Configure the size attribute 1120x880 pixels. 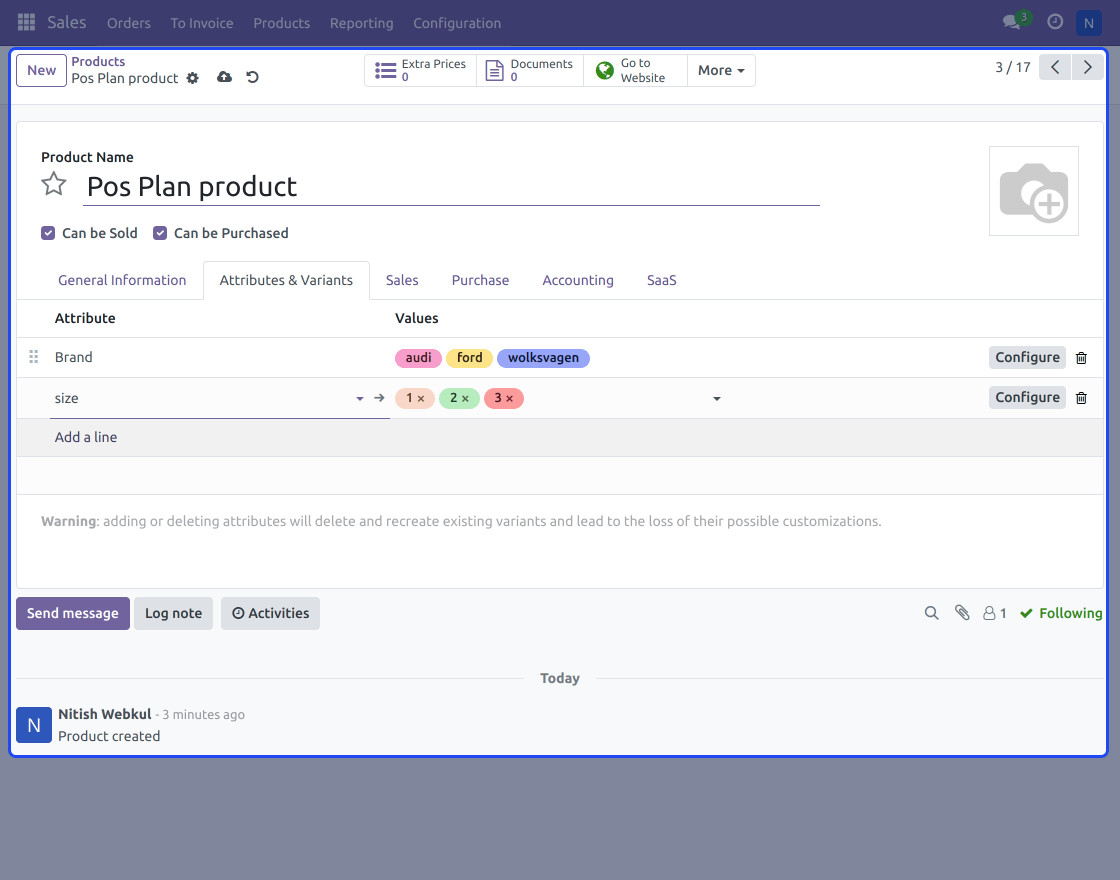point(1027,397)
